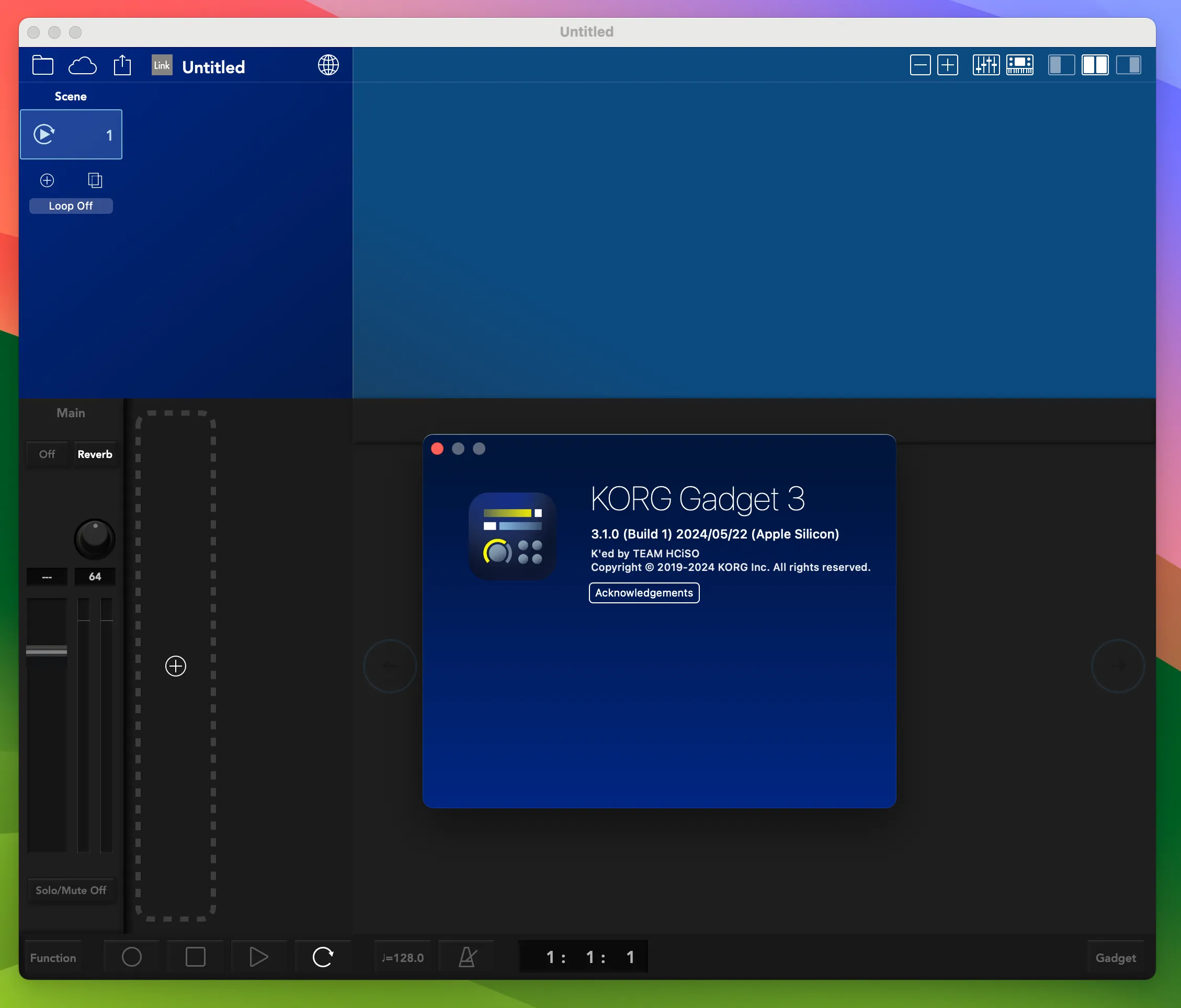Image resolution: width=1181 pixels, height=1008 pixels.
Task: Open the Gadget button at bottom right
Action: point(1116,958)
